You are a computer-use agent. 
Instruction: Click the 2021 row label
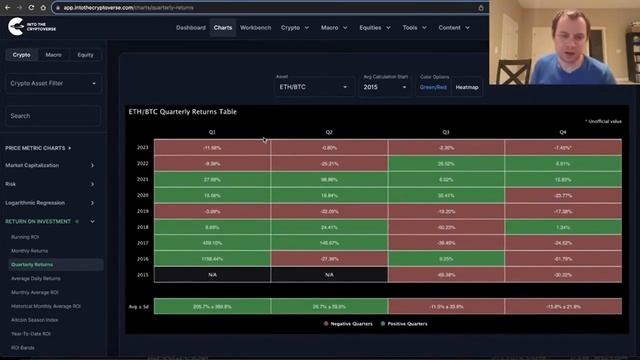tap(142, 179)
